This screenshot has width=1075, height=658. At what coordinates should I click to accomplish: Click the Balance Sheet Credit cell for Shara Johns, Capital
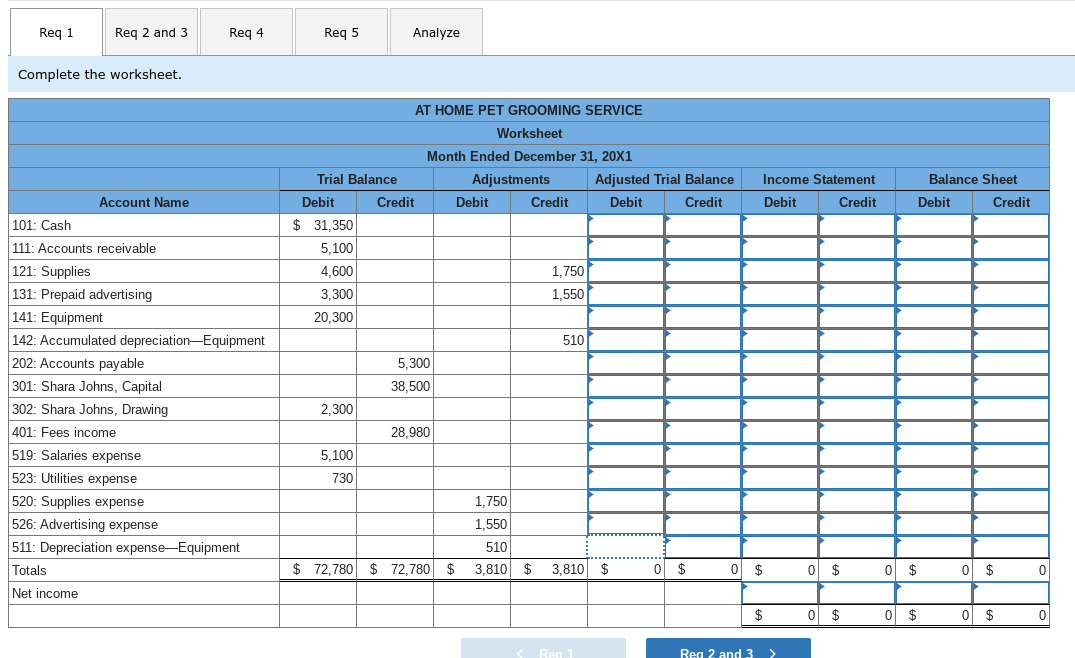pyautogui.click(x=1010, y=386)
